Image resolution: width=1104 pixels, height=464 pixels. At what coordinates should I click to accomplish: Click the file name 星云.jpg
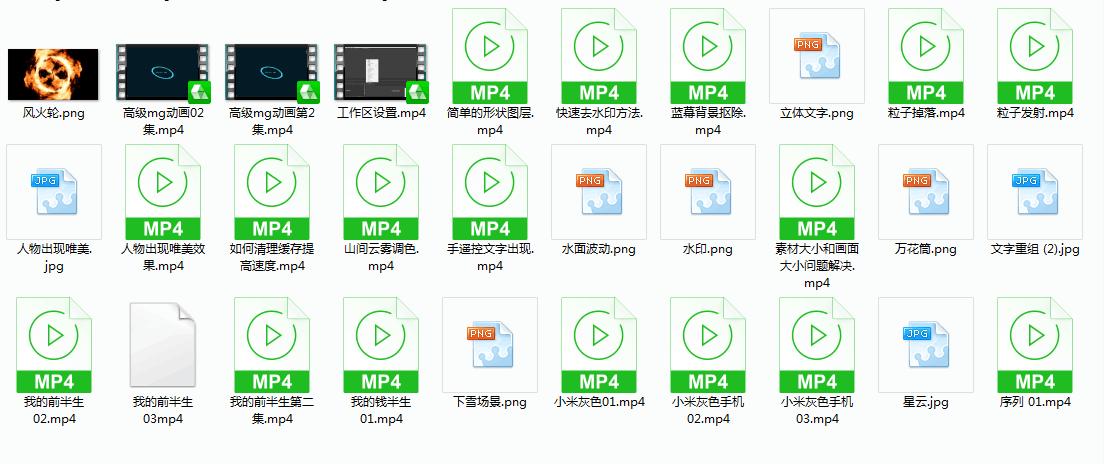[926, 403]
